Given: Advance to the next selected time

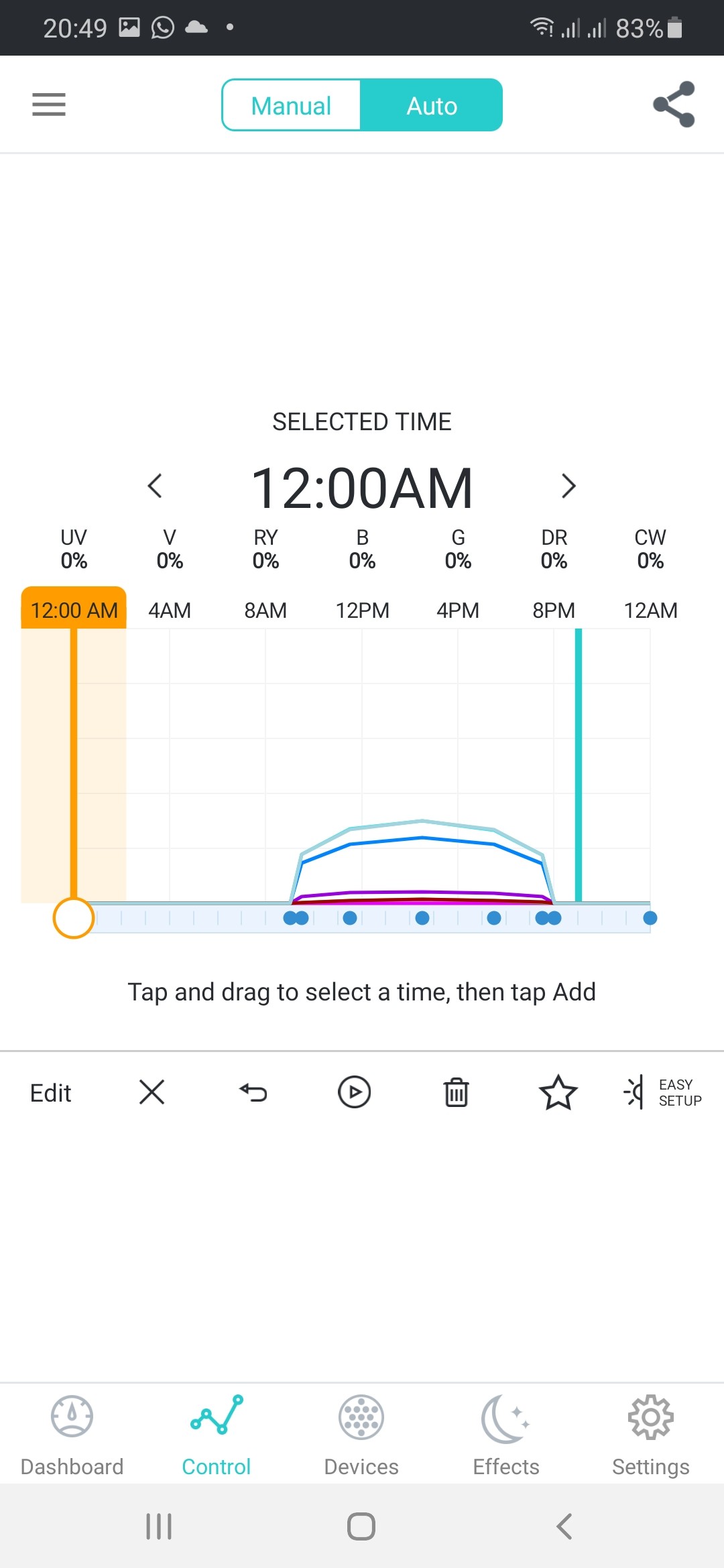Looking at the screenshot, I should pos(568,486).
